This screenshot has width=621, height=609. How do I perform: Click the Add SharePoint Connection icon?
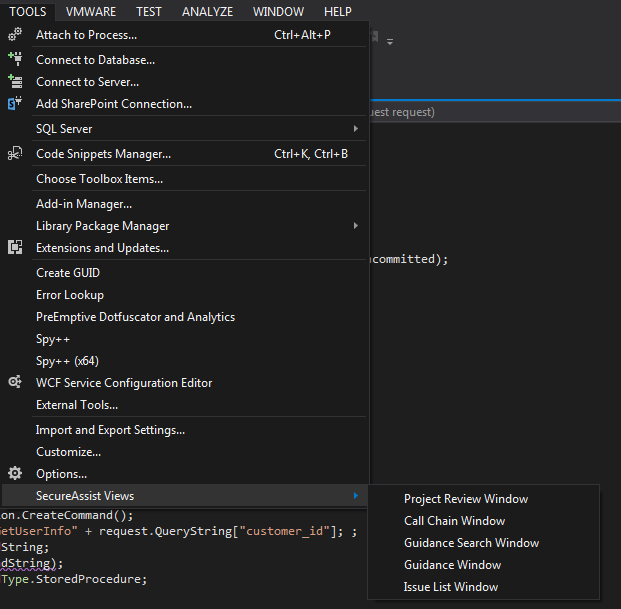(x=15, y=103)
